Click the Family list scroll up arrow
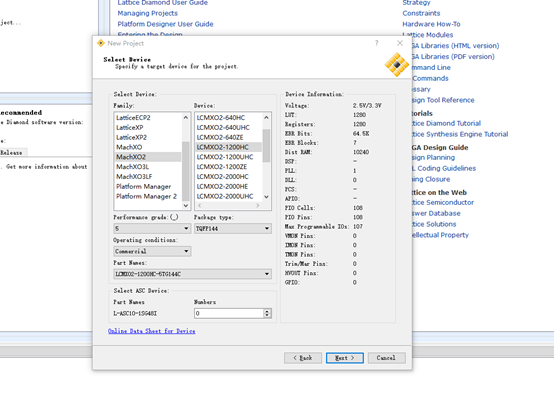 click(x=186, y=117)
